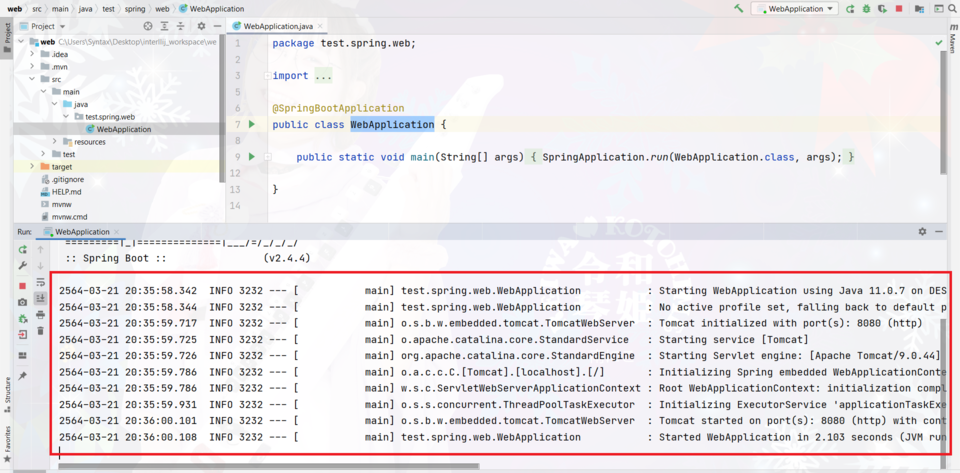Viewport: 960px width, 473px height.
Task: Clear all console output with trash icon
Action: pos(40,331)
